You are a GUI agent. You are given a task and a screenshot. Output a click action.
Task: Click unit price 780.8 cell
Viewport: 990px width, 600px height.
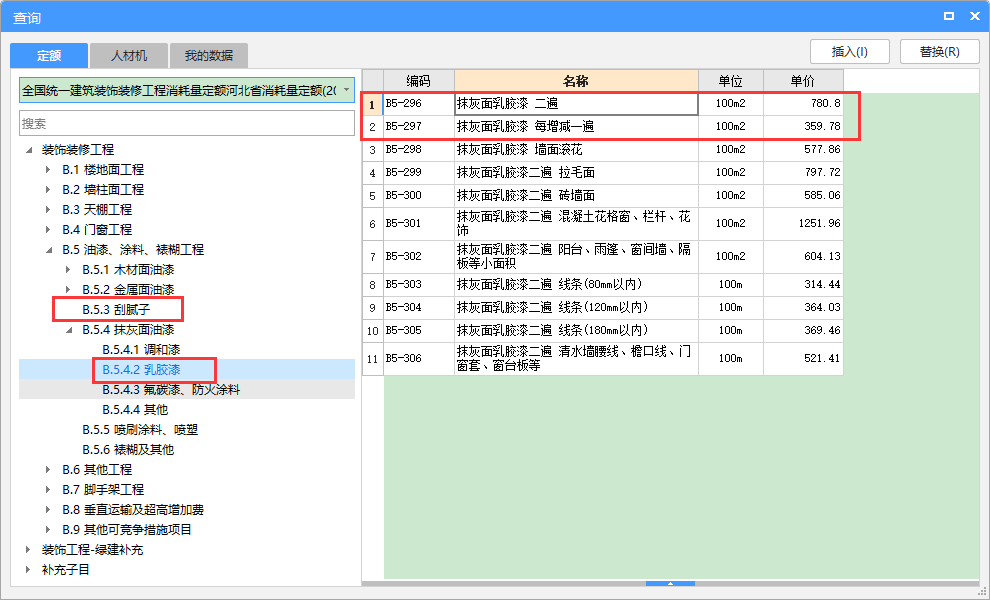(803, 104)
